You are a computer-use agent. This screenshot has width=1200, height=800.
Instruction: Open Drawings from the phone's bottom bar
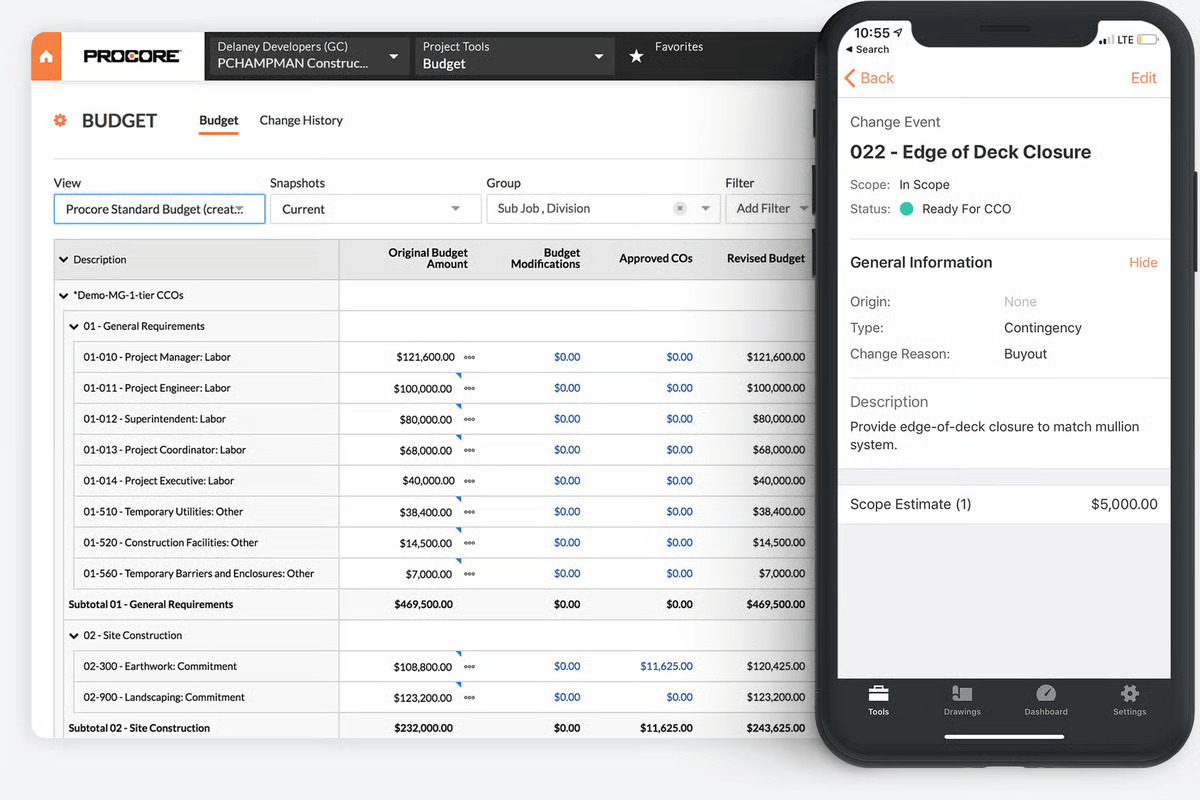[962, 699]
